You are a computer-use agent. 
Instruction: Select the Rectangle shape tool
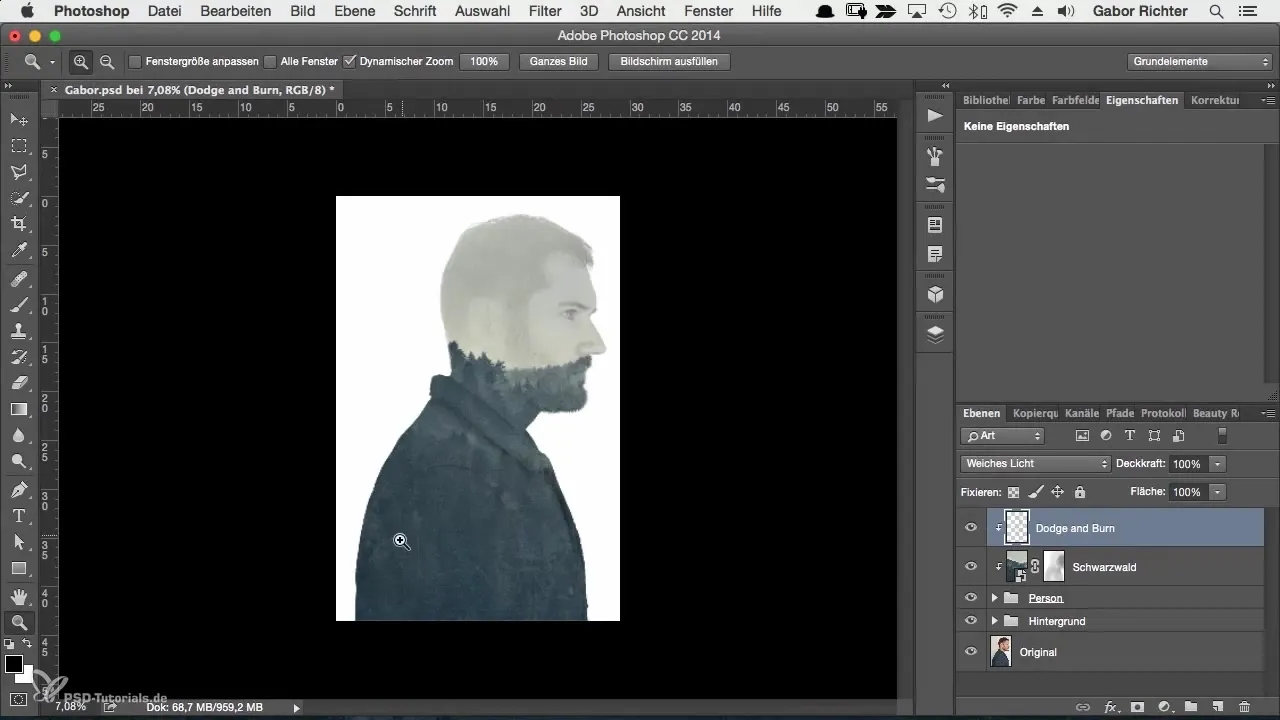[19, 568]
